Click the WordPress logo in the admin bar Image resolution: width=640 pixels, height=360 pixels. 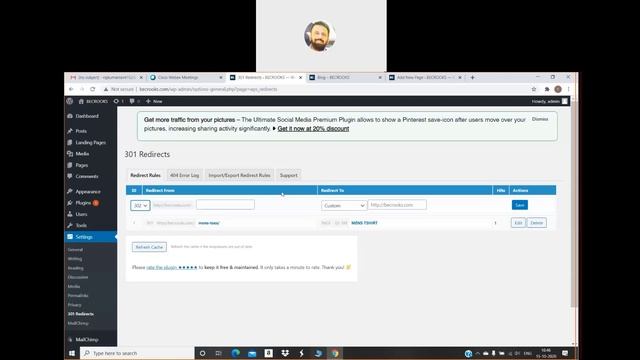click(70, 101)
